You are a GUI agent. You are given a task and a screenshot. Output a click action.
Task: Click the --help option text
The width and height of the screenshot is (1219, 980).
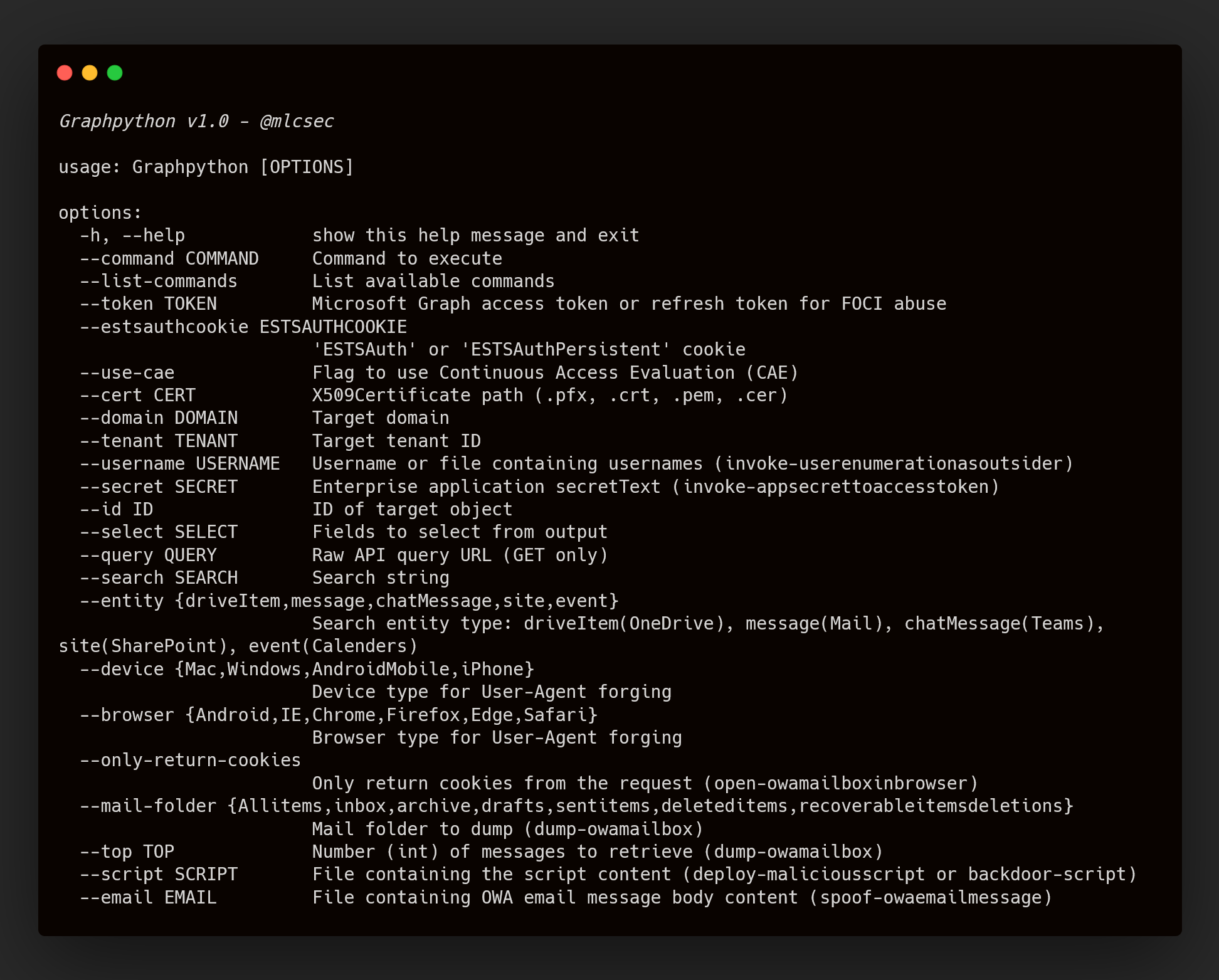coord(153,236)
